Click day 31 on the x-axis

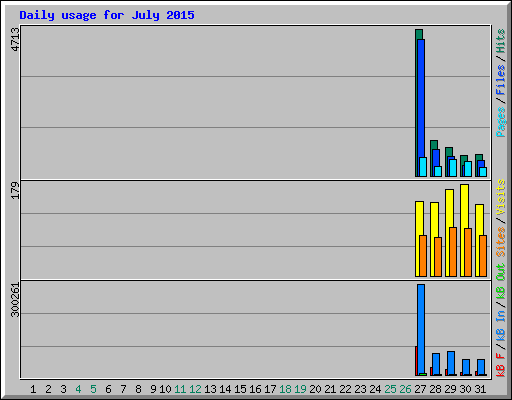[x=480, y=389]
